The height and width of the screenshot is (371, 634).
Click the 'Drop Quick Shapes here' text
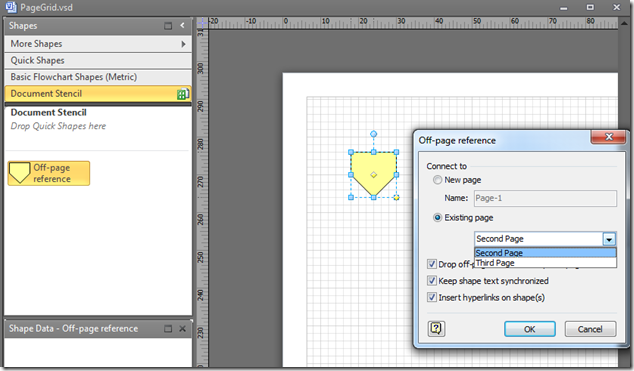coord(58,126)
